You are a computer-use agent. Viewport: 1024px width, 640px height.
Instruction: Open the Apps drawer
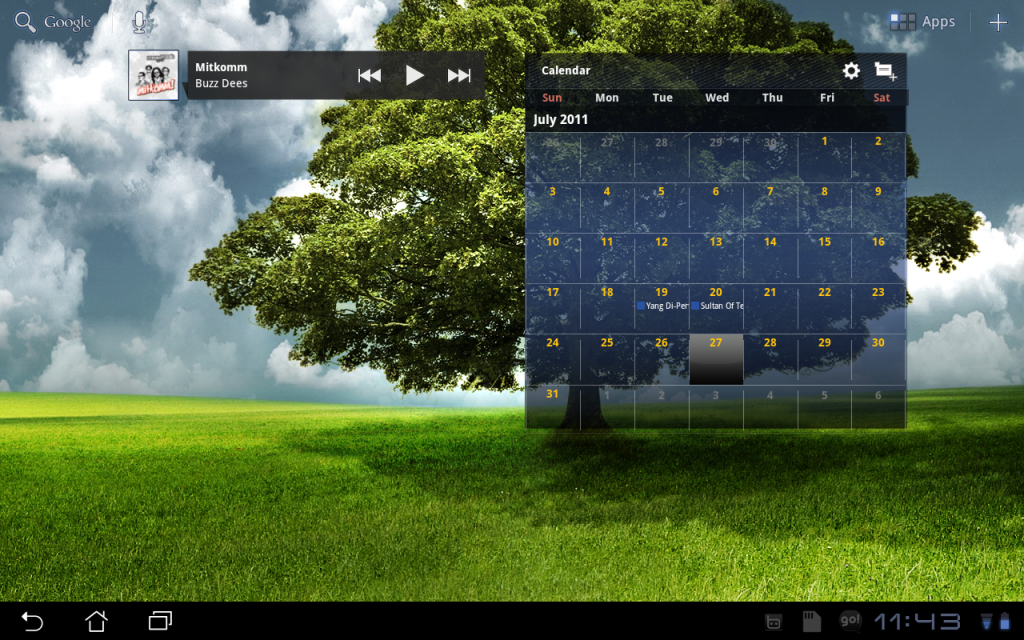coord(922,22)
